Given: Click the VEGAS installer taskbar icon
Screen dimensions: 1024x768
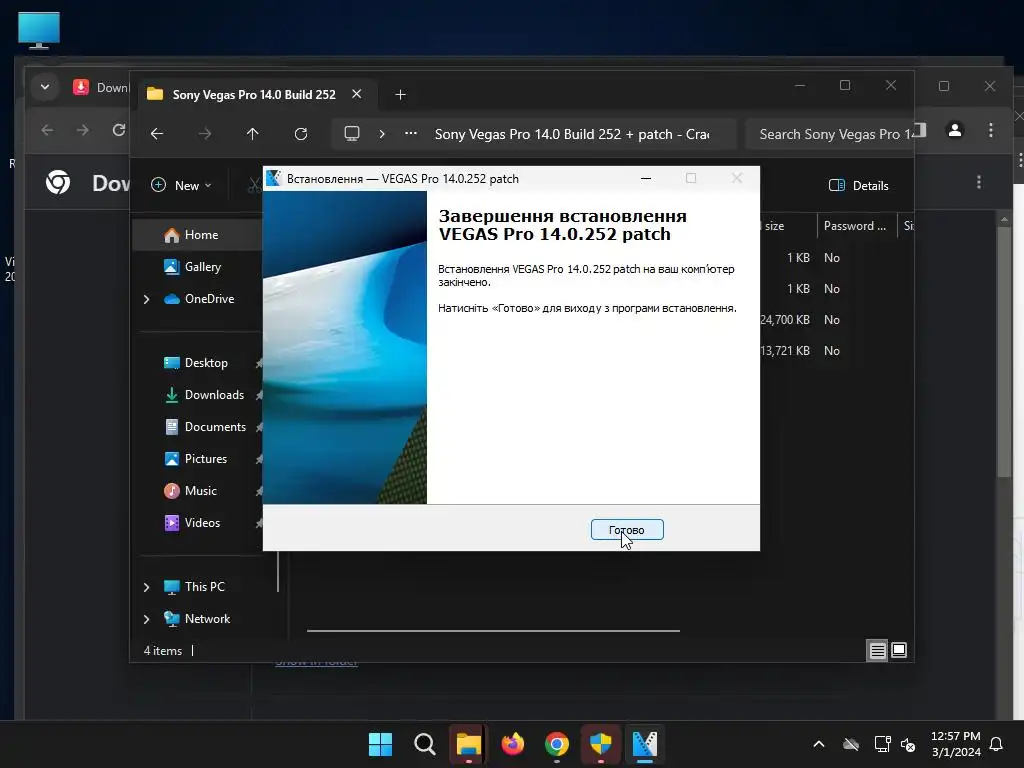Looking at the screenshot, I should pyautogui.click(x=645, y=744).
